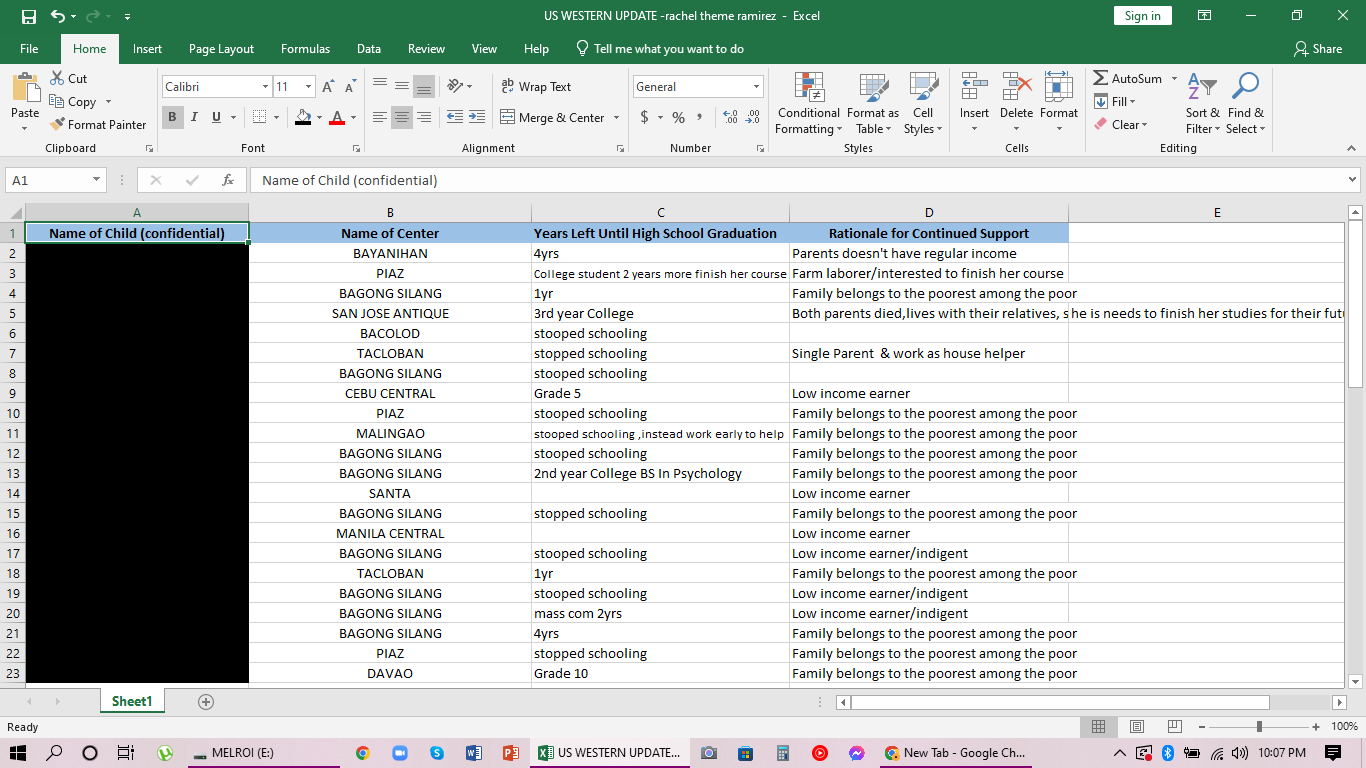Click the Format Painter tool
Image resolution: width=1366 pixels, height=768 pixels.
pyautogui.click(x=98, y=125)
